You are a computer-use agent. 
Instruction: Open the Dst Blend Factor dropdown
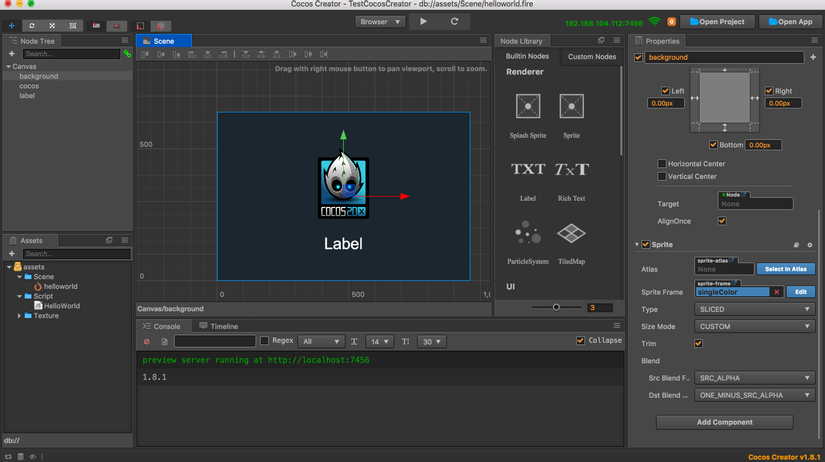(x=754, y=395)
